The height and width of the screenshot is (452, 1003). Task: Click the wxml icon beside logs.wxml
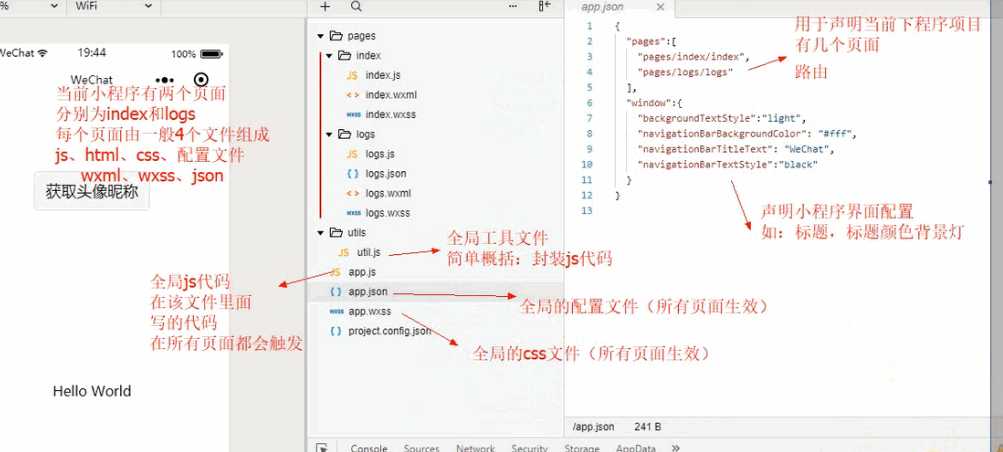pyautogui.click(x=352, y=193)
